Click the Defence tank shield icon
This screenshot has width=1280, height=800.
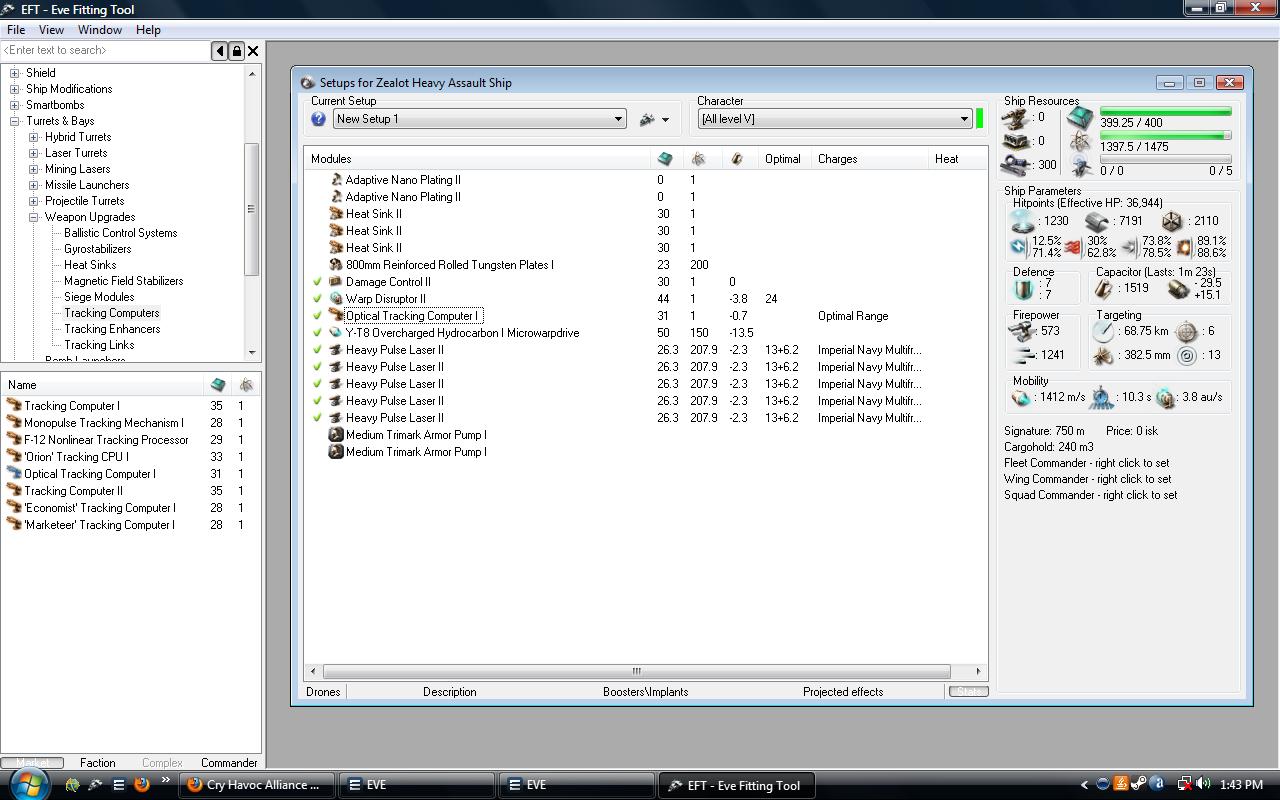click(1023, 289)
